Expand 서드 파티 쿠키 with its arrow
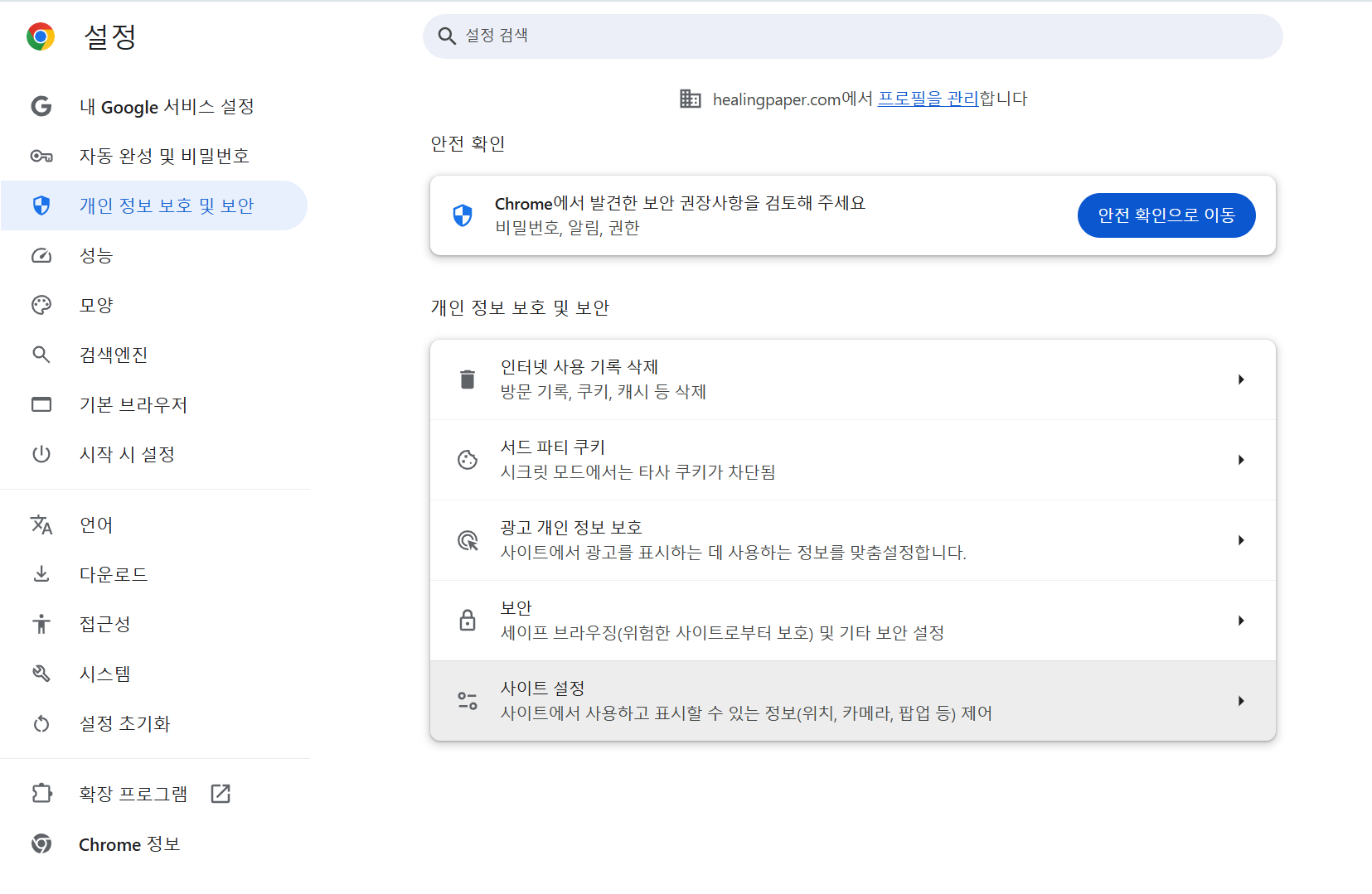 point(1240,460)
